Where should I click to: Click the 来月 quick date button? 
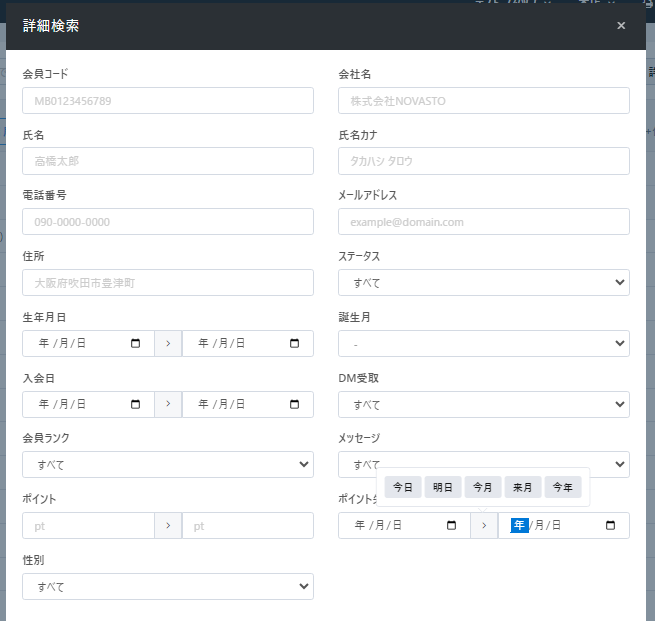(x=523, y=487)
